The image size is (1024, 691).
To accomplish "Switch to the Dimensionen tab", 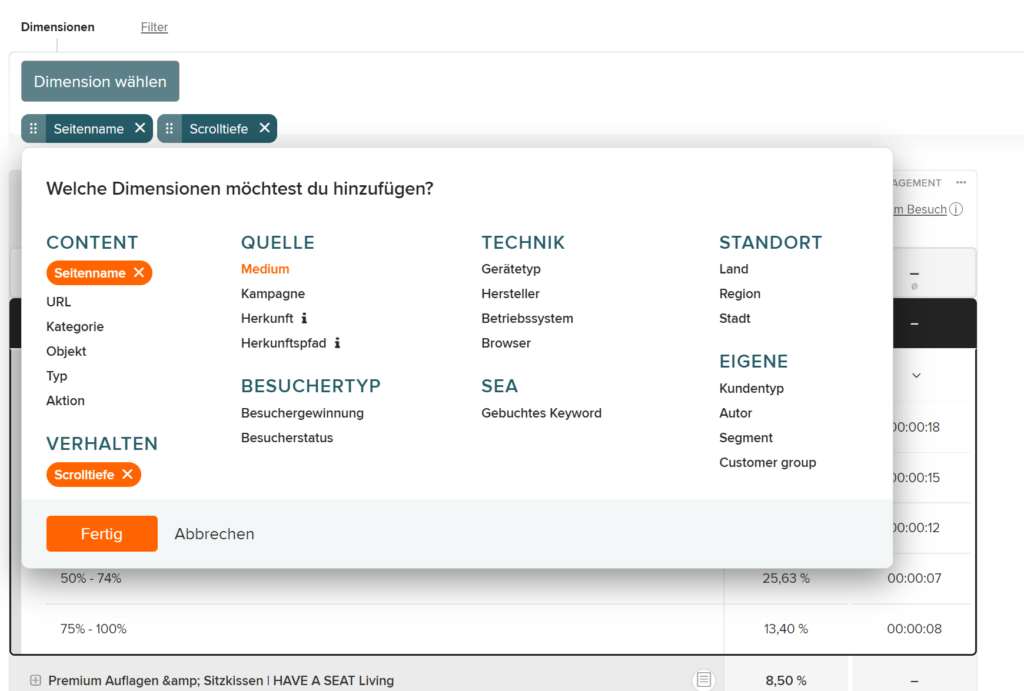I will click(57, 27).
